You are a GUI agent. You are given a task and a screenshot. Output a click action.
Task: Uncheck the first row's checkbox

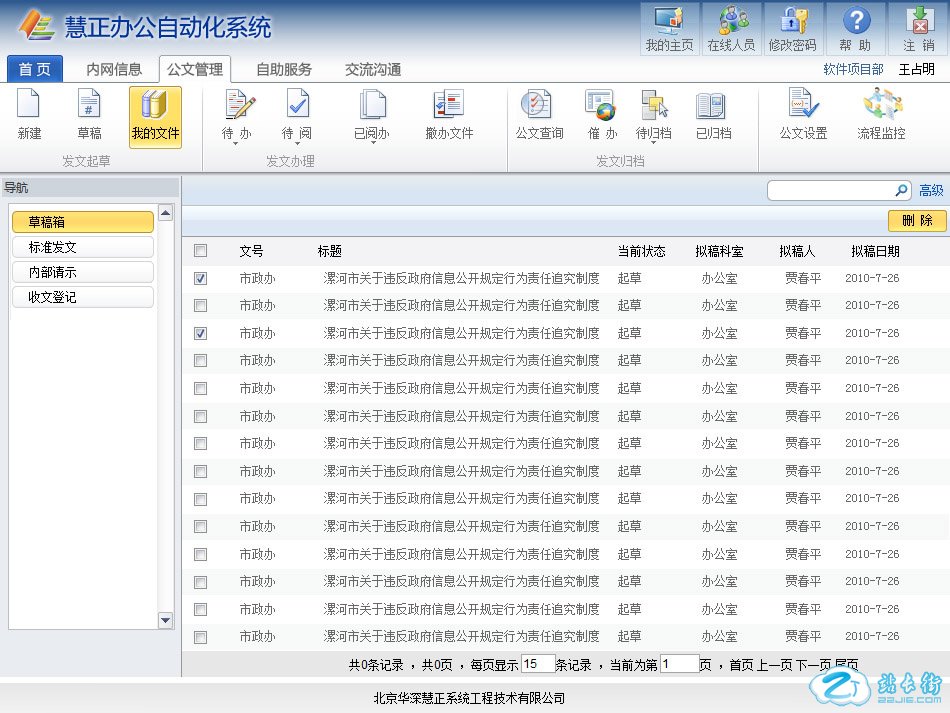click(200, 278)
